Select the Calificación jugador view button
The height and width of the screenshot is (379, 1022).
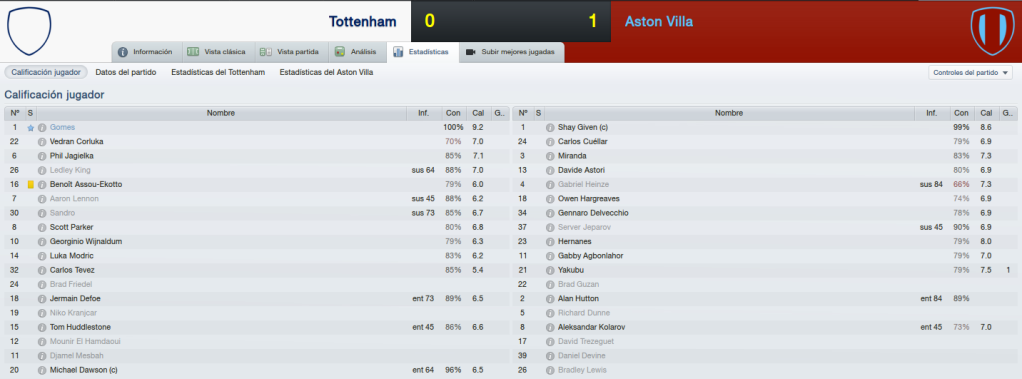[46, 72]
